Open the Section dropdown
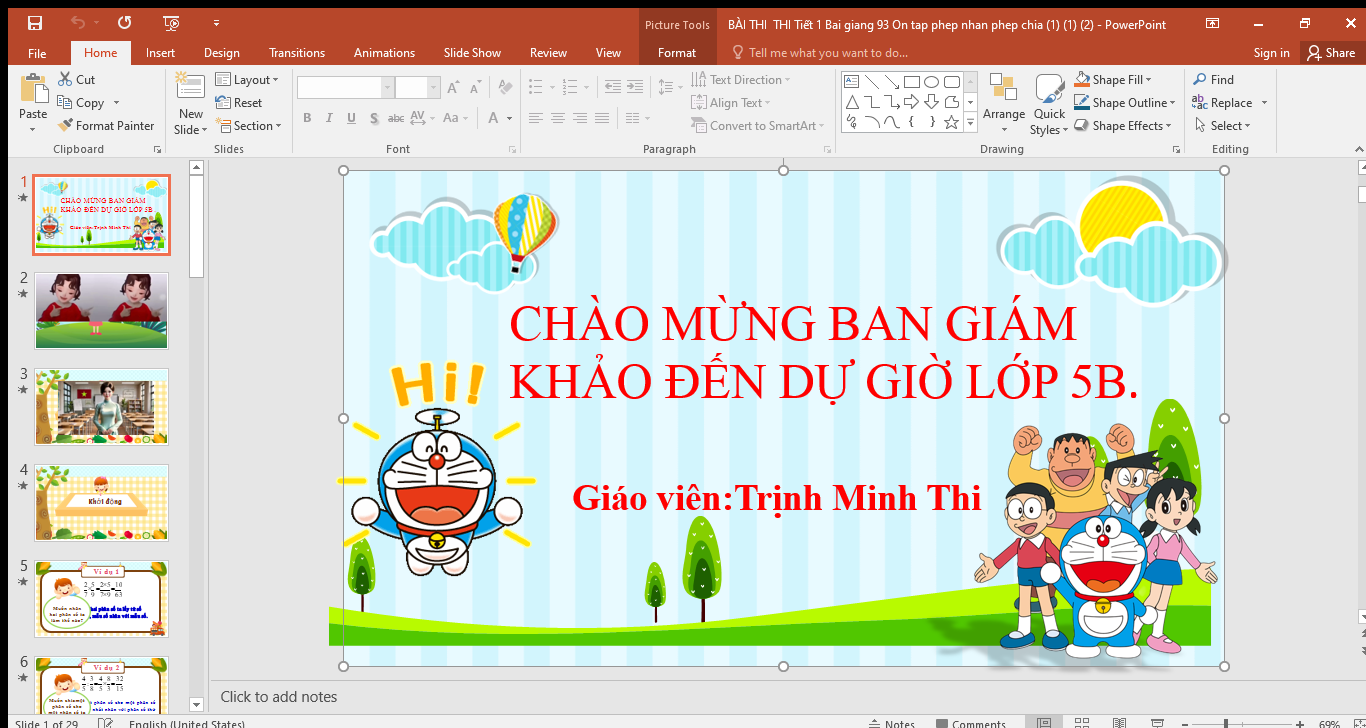 point(248,125)
